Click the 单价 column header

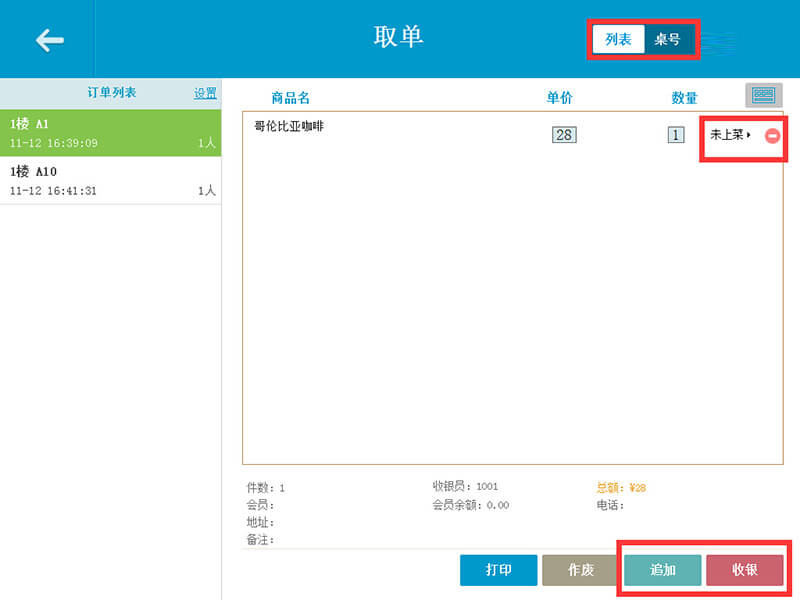(x=560, y=97)
